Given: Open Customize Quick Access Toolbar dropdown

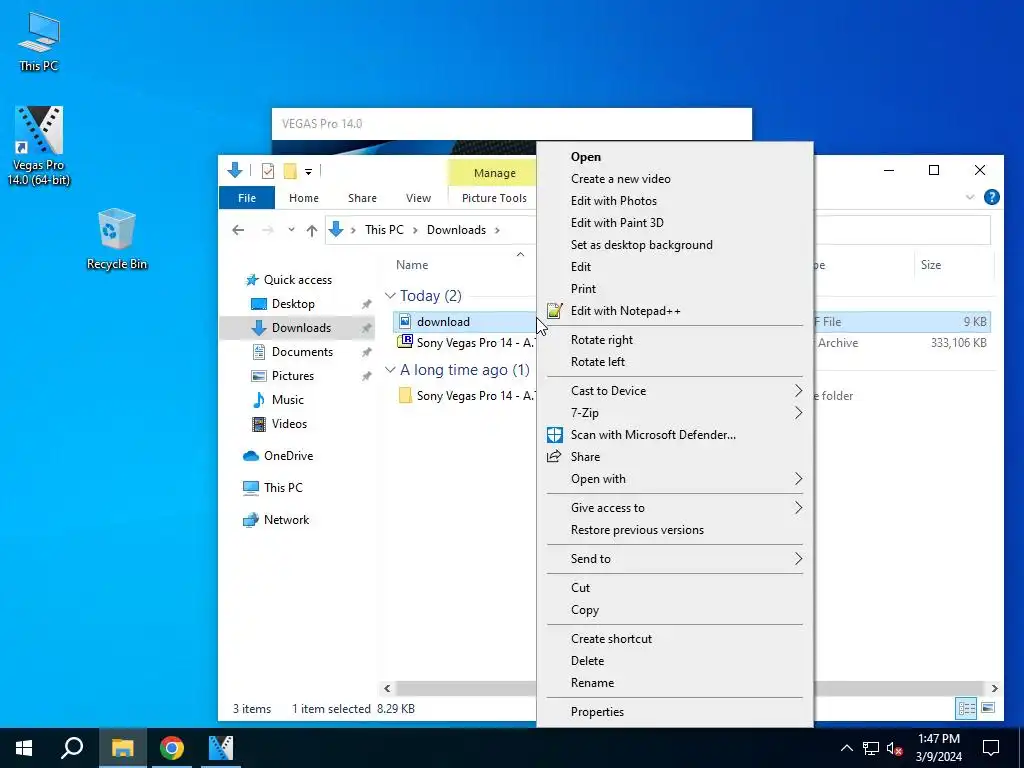Looking at the screenshot, I should 308,172.
